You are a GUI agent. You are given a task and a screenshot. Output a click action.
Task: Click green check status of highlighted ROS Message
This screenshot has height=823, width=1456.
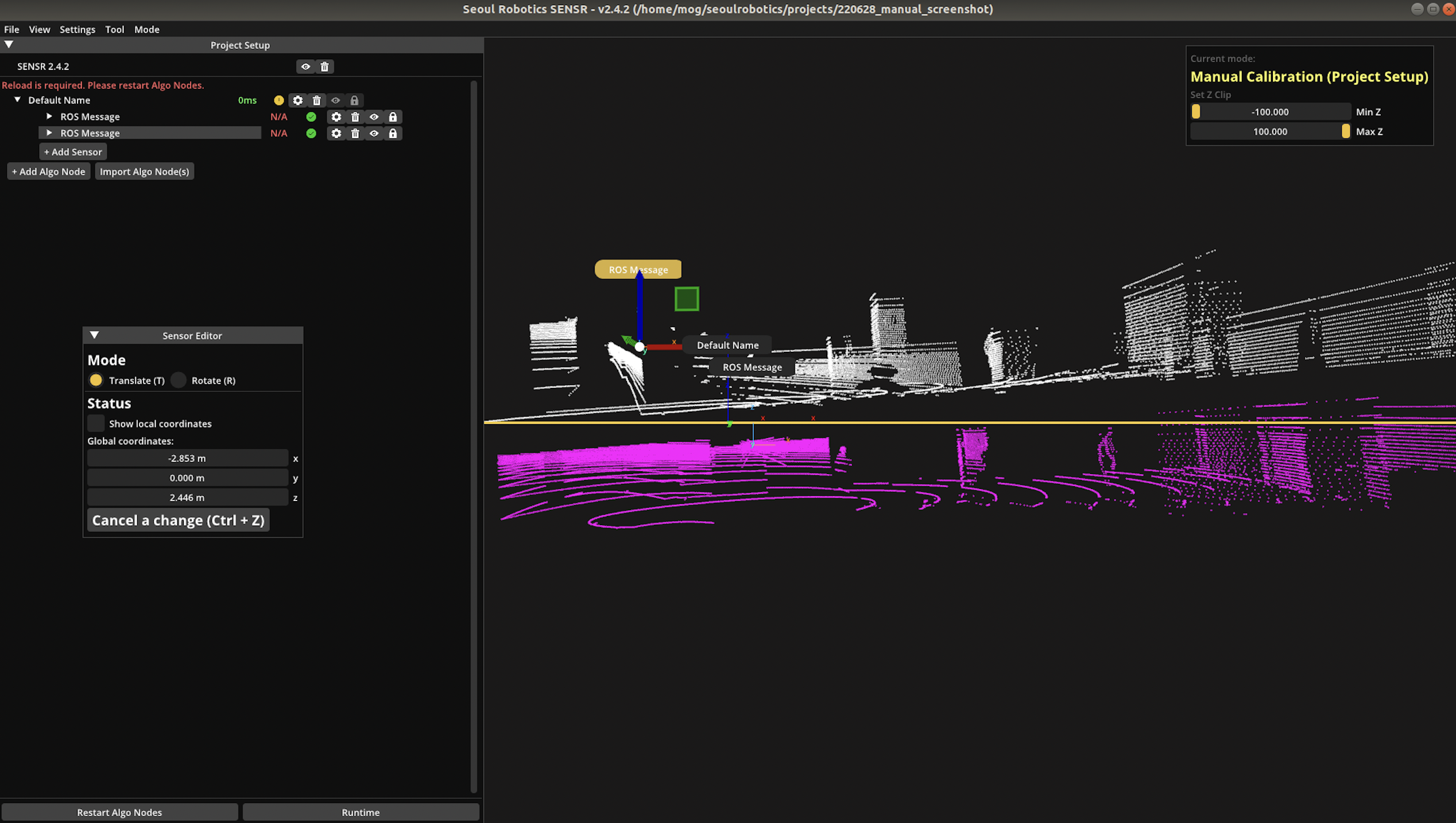pos(311,133)
